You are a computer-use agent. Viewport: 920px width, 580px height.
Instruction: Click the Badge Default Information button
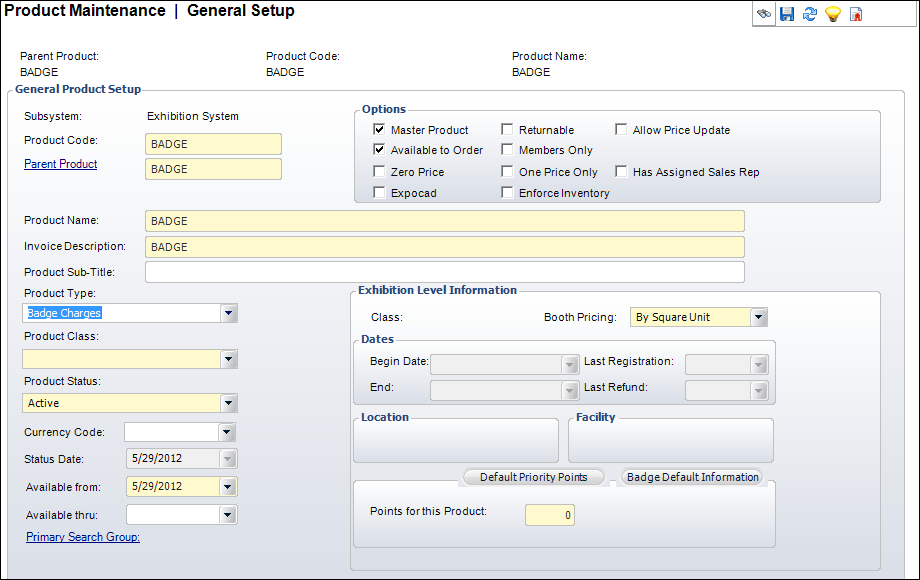click(692, 477)
